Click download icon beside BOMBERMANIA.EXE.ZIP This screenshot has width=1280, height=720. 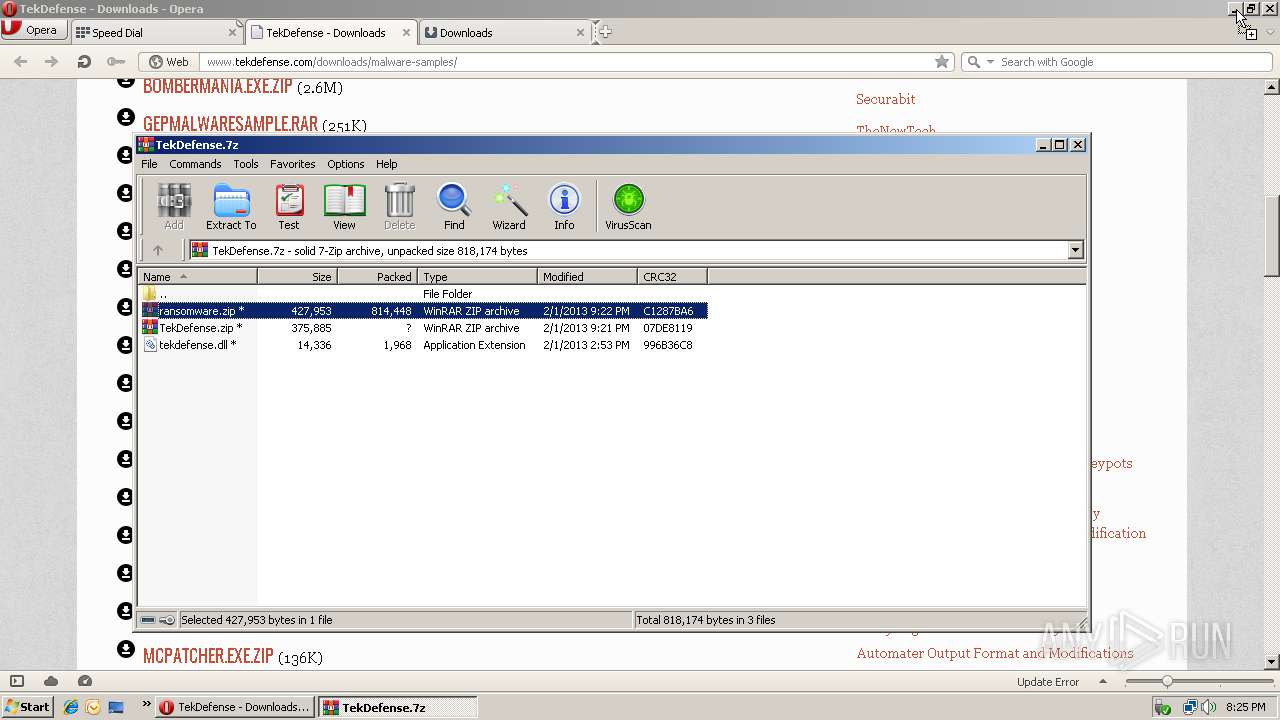click(x=125, y=79)
